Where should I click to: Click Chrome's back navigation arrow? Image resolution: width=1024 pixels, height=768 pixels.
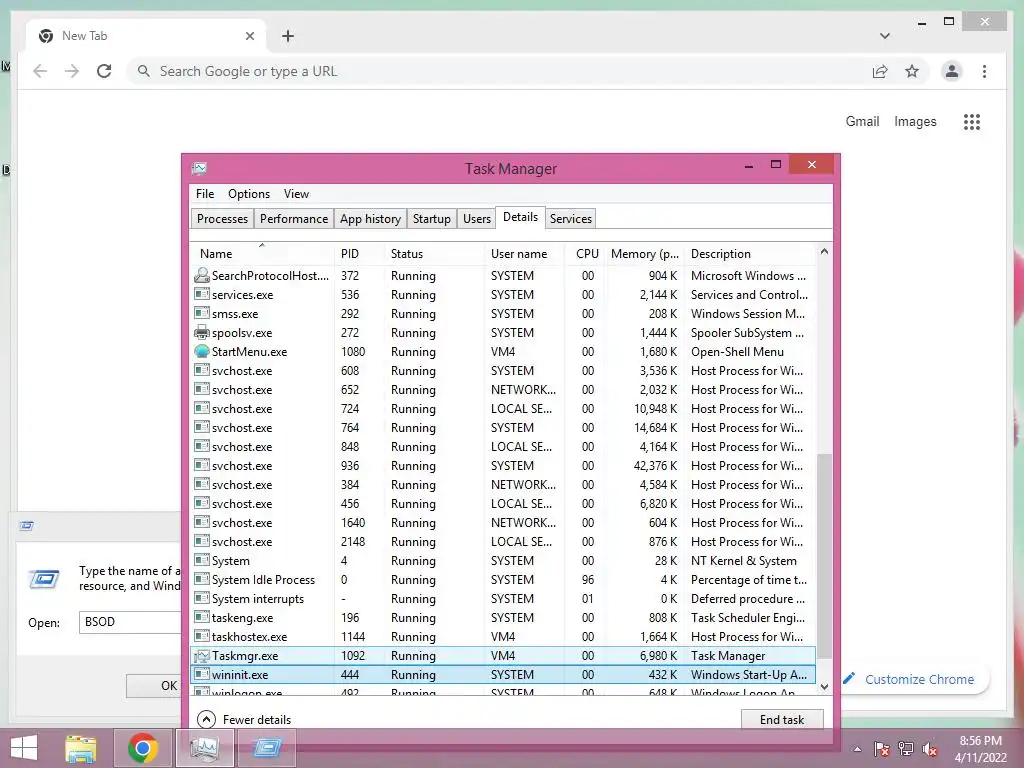[x=40, y=71]
